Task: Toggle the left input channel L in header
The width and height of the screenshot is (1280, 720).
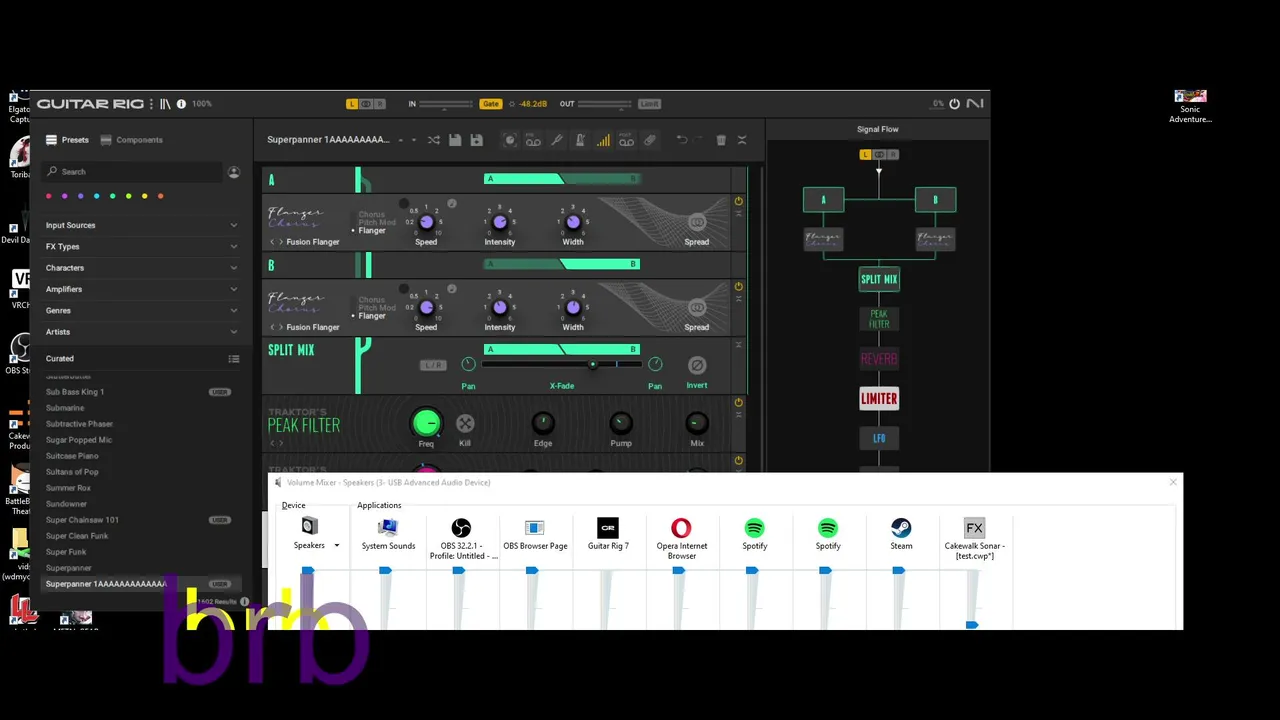Action: [x=352, y=104]
